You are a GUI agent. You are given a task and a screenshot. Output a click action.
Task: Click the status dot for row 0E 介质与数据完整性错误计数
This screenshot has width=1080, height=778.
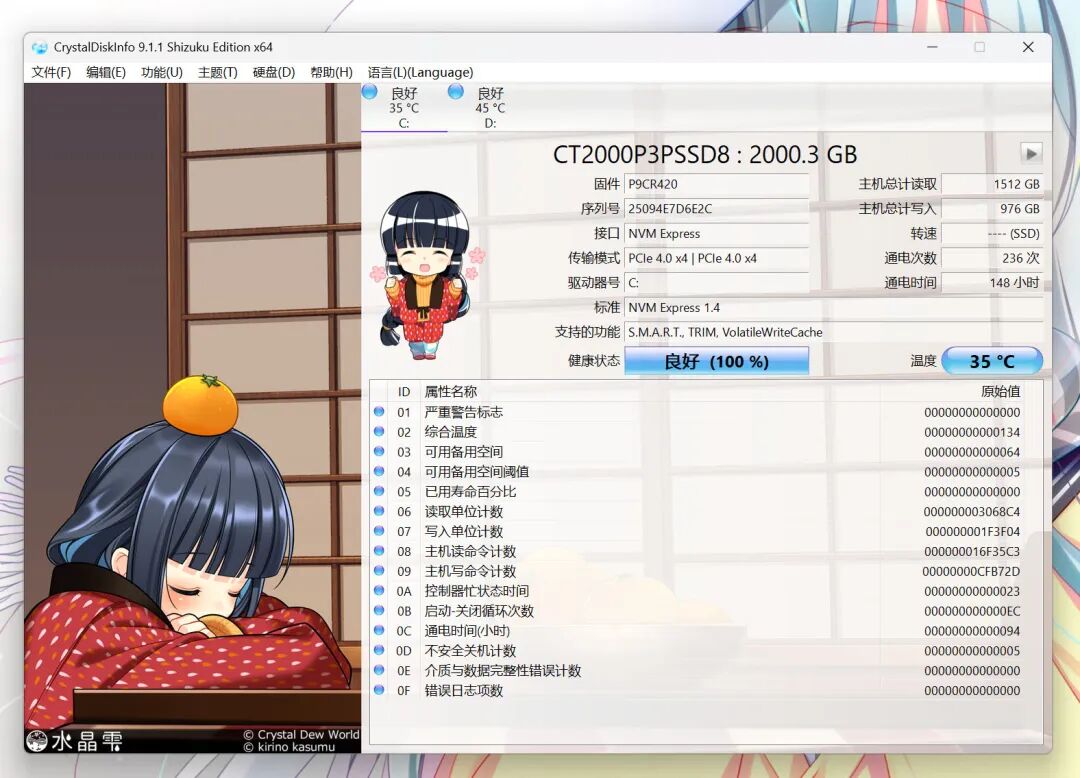[x=379, y=670]
